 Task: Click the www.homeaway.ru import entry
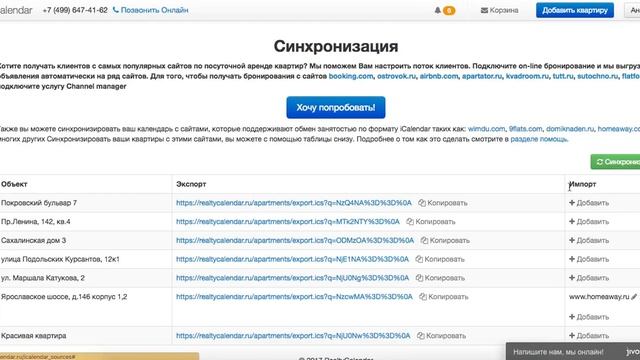coord(599,297)
